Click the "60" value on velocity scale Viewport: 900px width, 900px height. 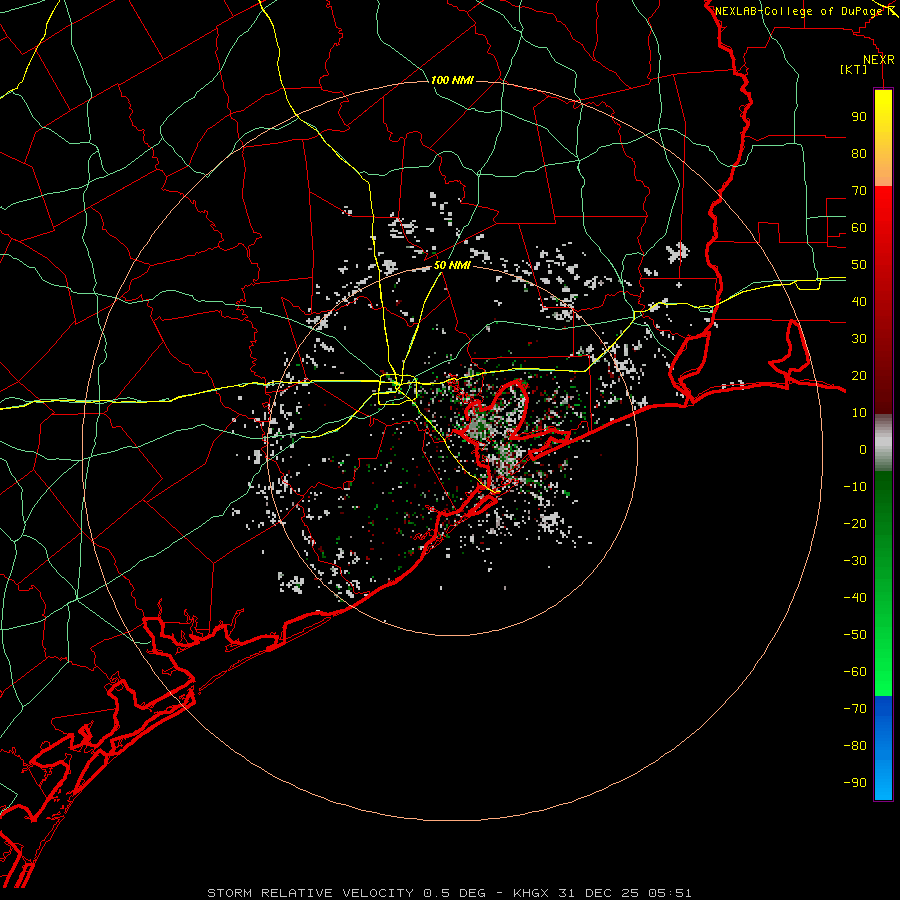[859, 227]
